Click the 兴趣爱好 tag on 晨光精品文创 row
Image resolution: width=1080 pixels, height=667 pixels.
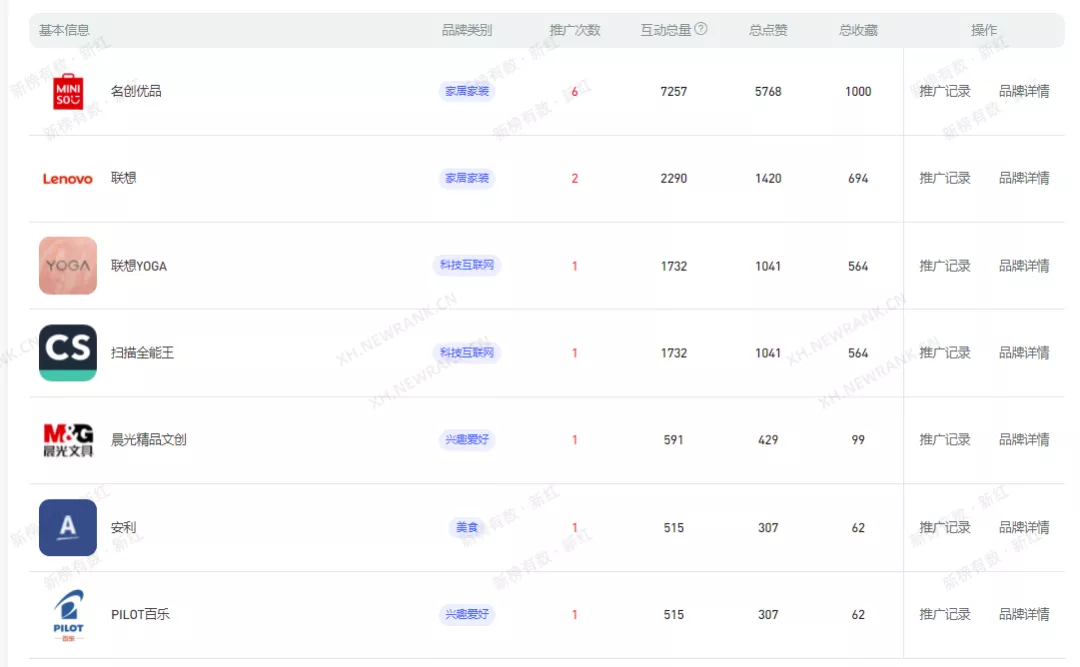[466, 439]
